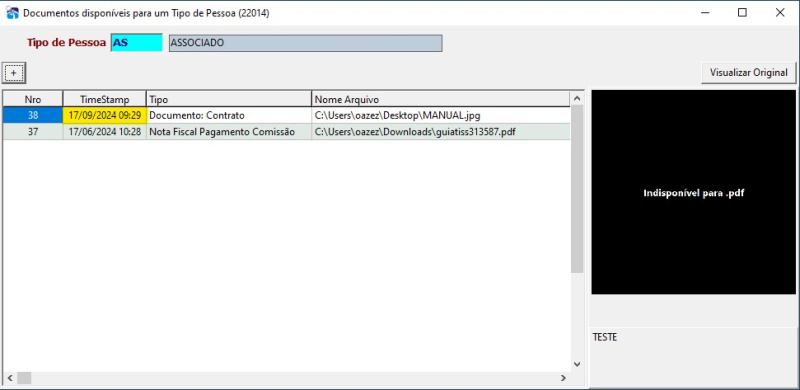Screen dimensions: 800x390
Task: Click the vertical scrollbar up arrow
Action: tap(577, 98)
